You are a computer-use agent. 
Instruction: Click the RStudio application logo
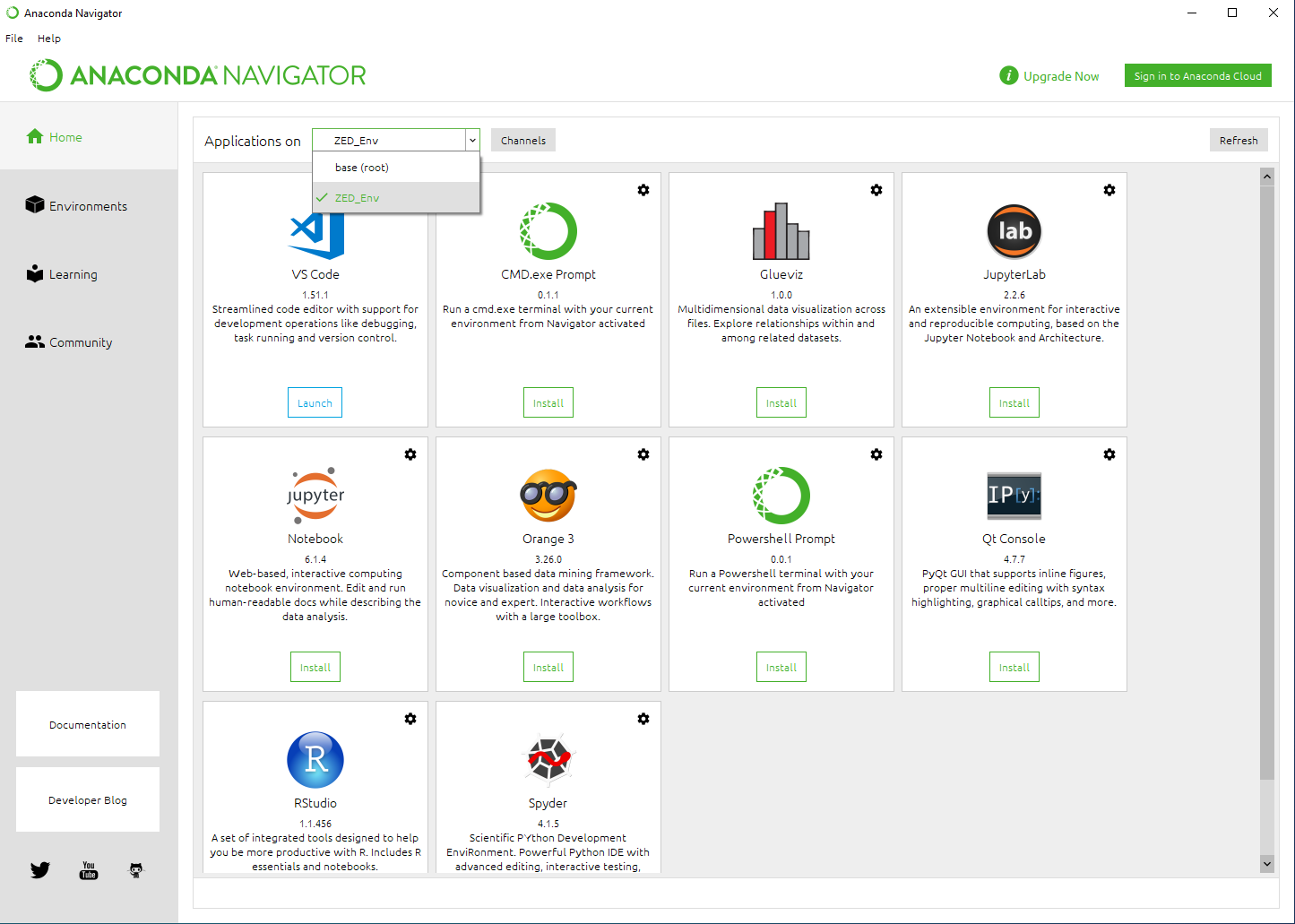[315, 760]
